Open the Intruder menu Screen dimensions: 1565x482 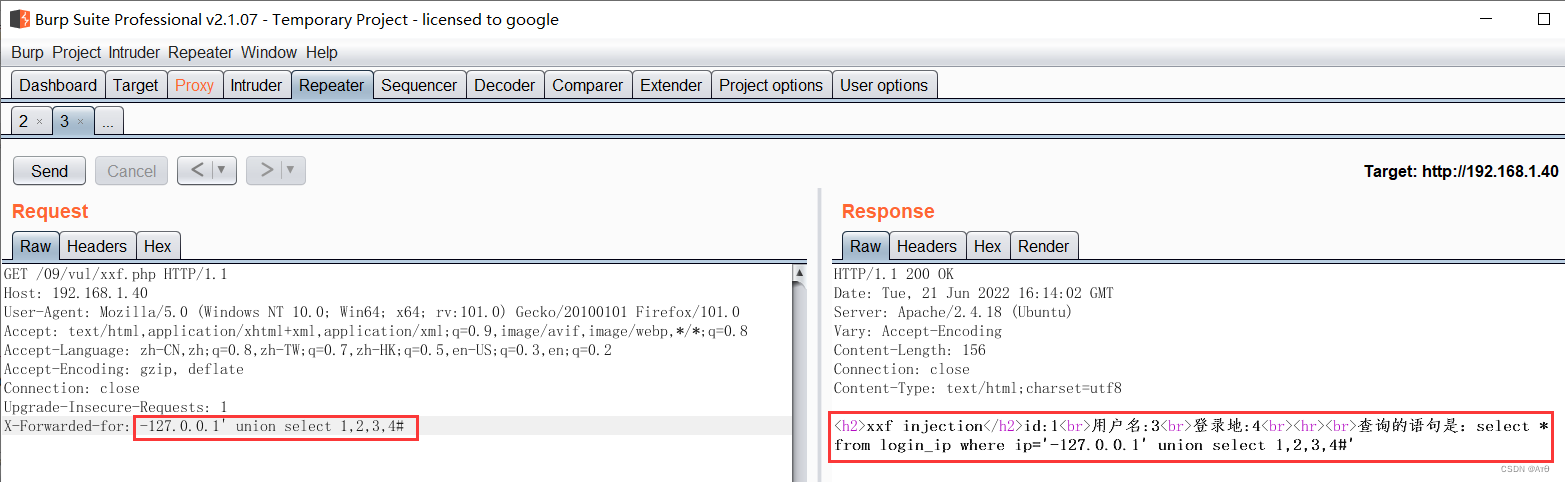tap(134, 52)
